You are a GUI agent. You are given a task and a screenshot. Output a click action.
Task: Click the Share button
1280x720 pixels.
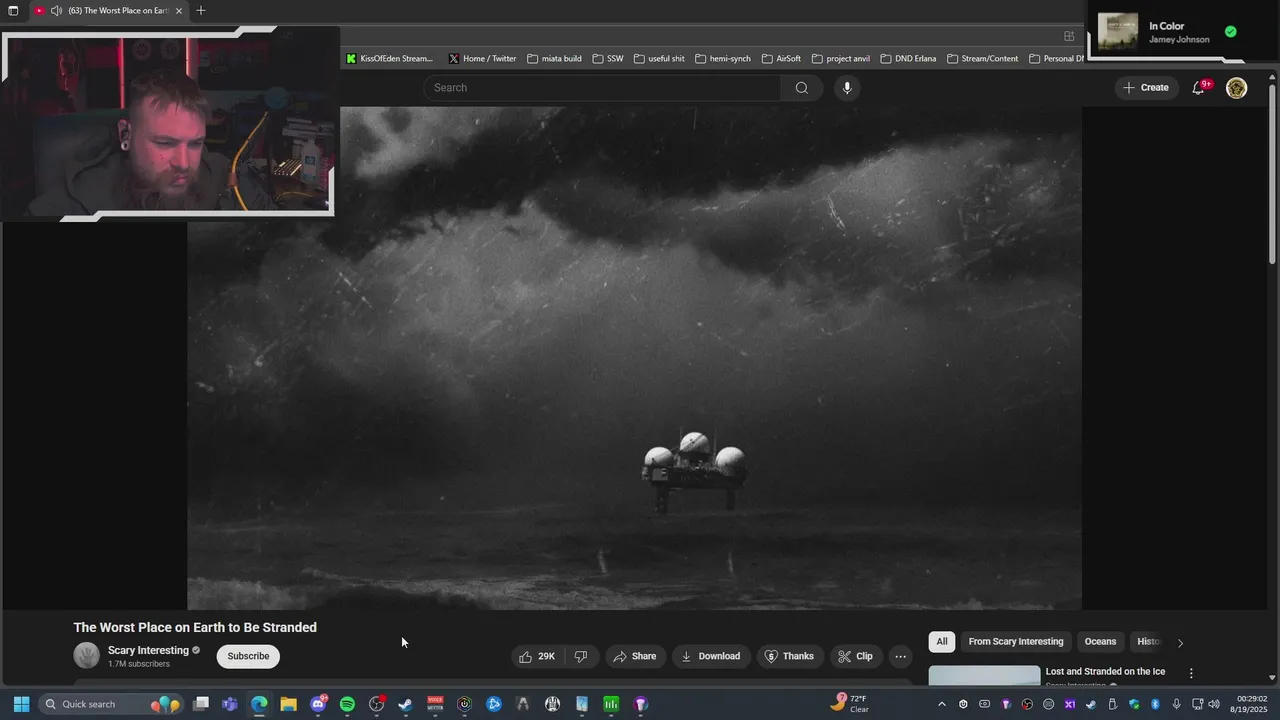[634, 656]
